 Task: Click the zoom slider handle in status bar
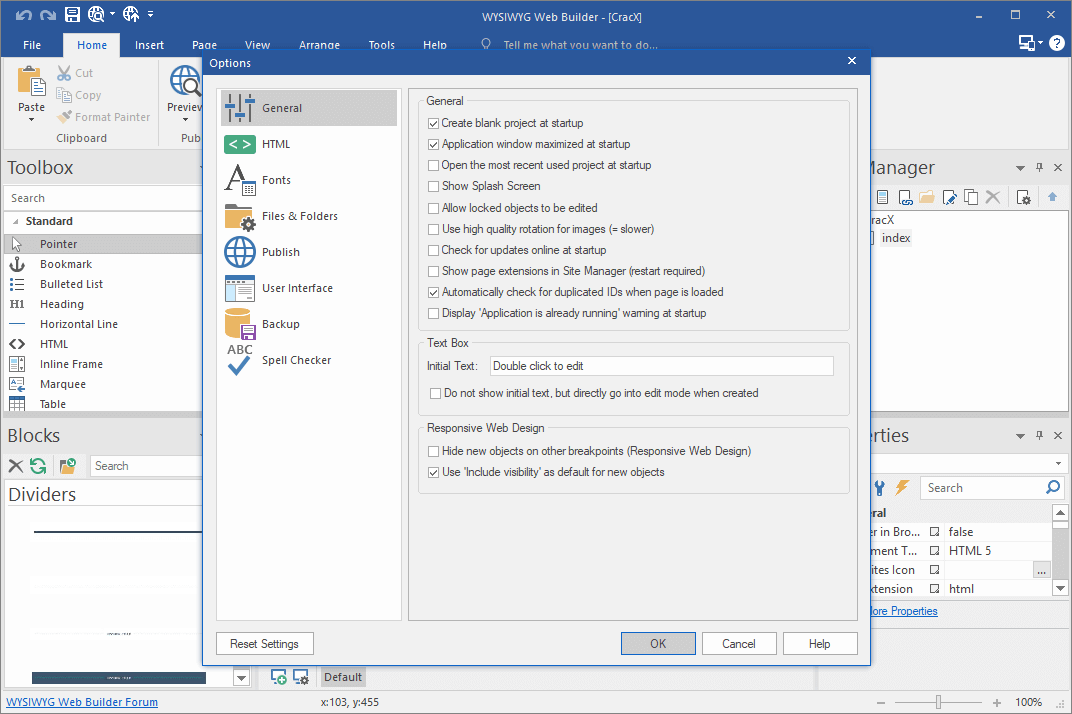(939, 702)
